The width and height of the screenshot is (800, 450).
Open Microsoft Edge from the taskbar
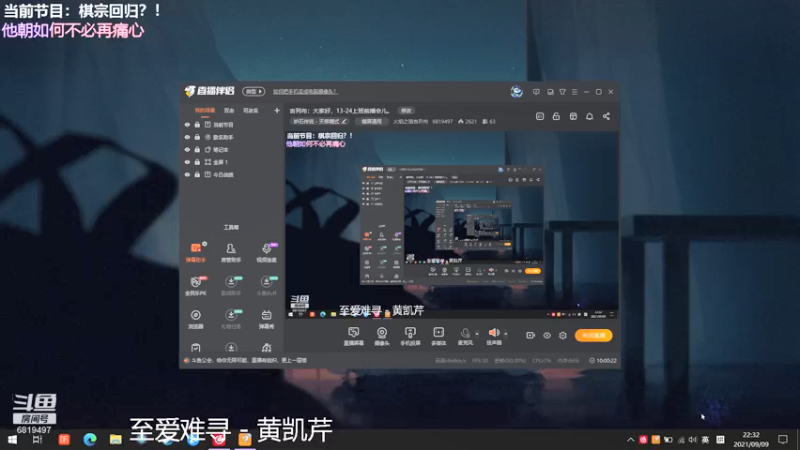90,439
